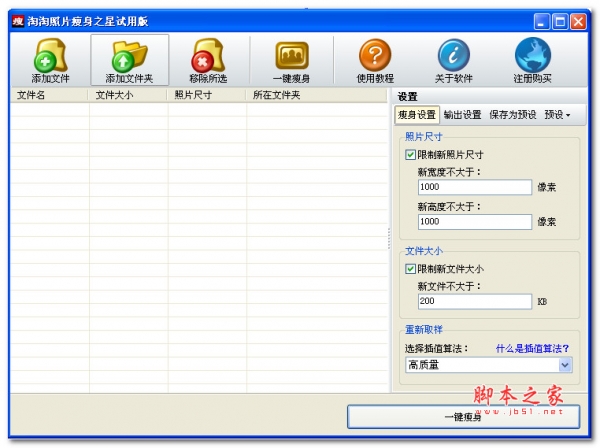This screenshot has width=600, height=448.
Task: Expand the 预设 presets dropdown
Action: [557, 115]
